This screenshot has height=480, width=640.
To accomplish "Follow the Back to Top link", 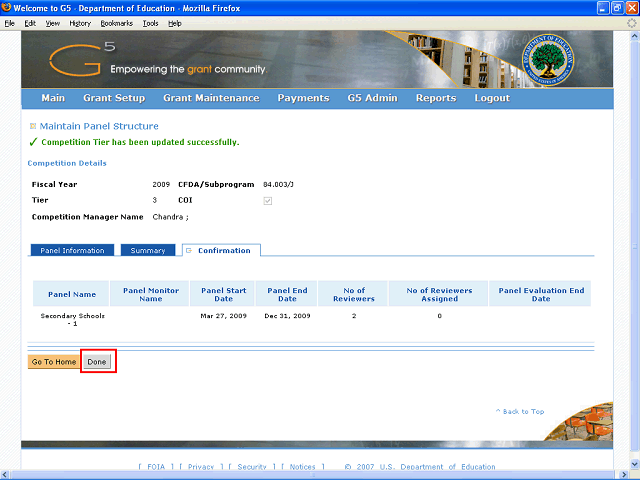I will point(520,411).
